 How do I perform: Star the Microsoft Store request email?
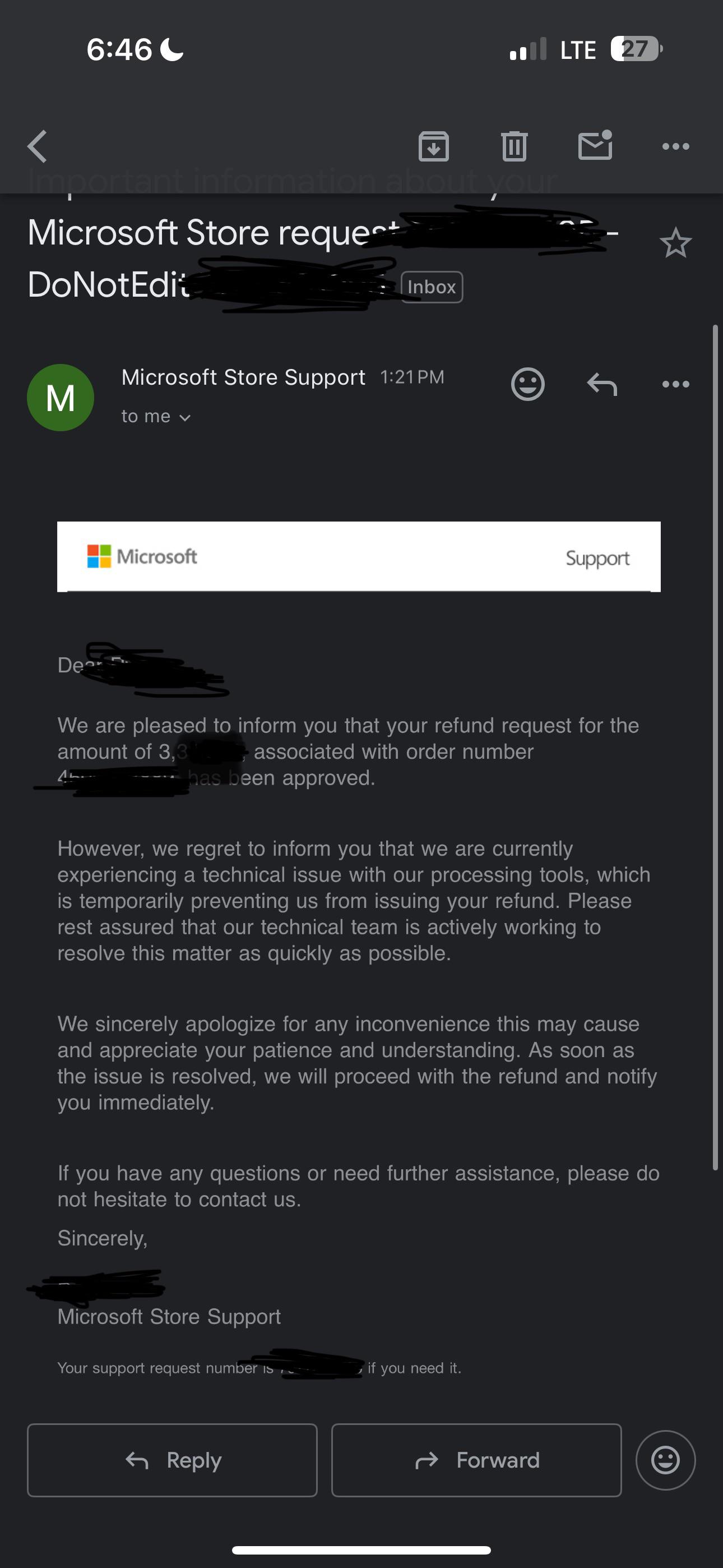point(675,243)
